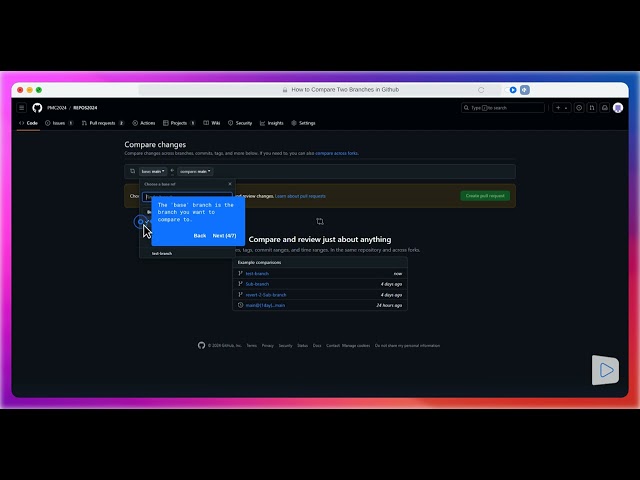Reload the page with browser refresh icon
The image size is (640, 480).
click(481, 90)
